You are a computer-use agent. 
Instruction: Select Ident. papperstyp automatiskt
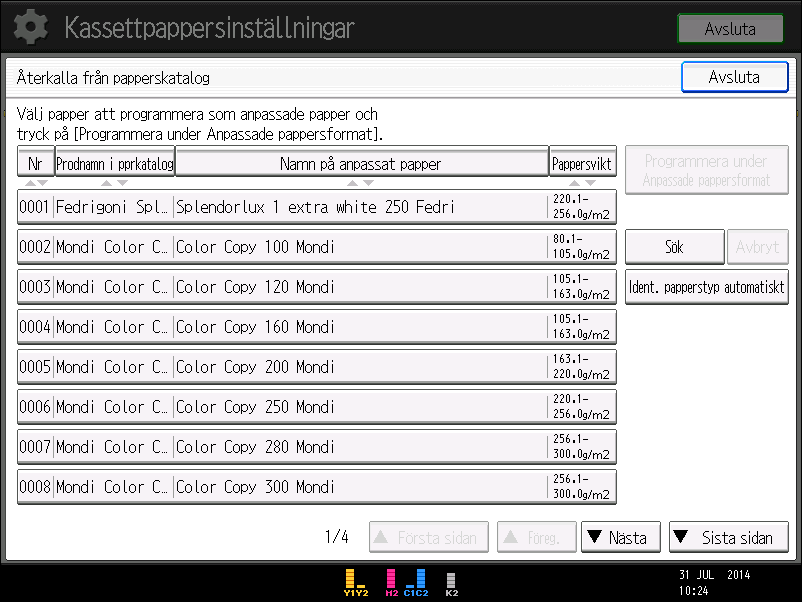pyautogui.click(x=706, y=287)
